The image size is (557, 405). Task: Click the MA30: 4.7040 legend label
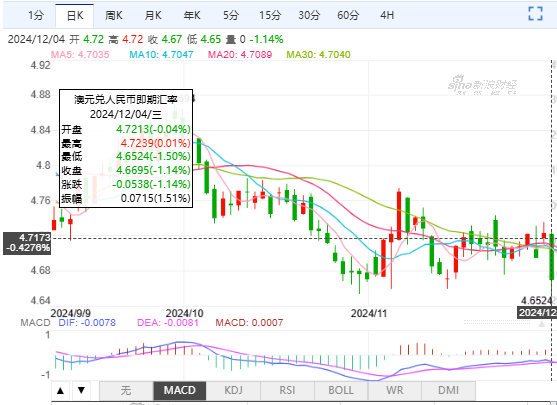tap(318, 55)
